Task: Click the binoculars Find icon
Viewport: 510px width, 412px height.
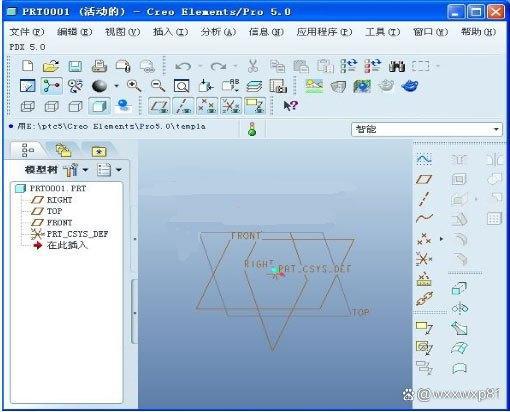Action: click(397, 66)
